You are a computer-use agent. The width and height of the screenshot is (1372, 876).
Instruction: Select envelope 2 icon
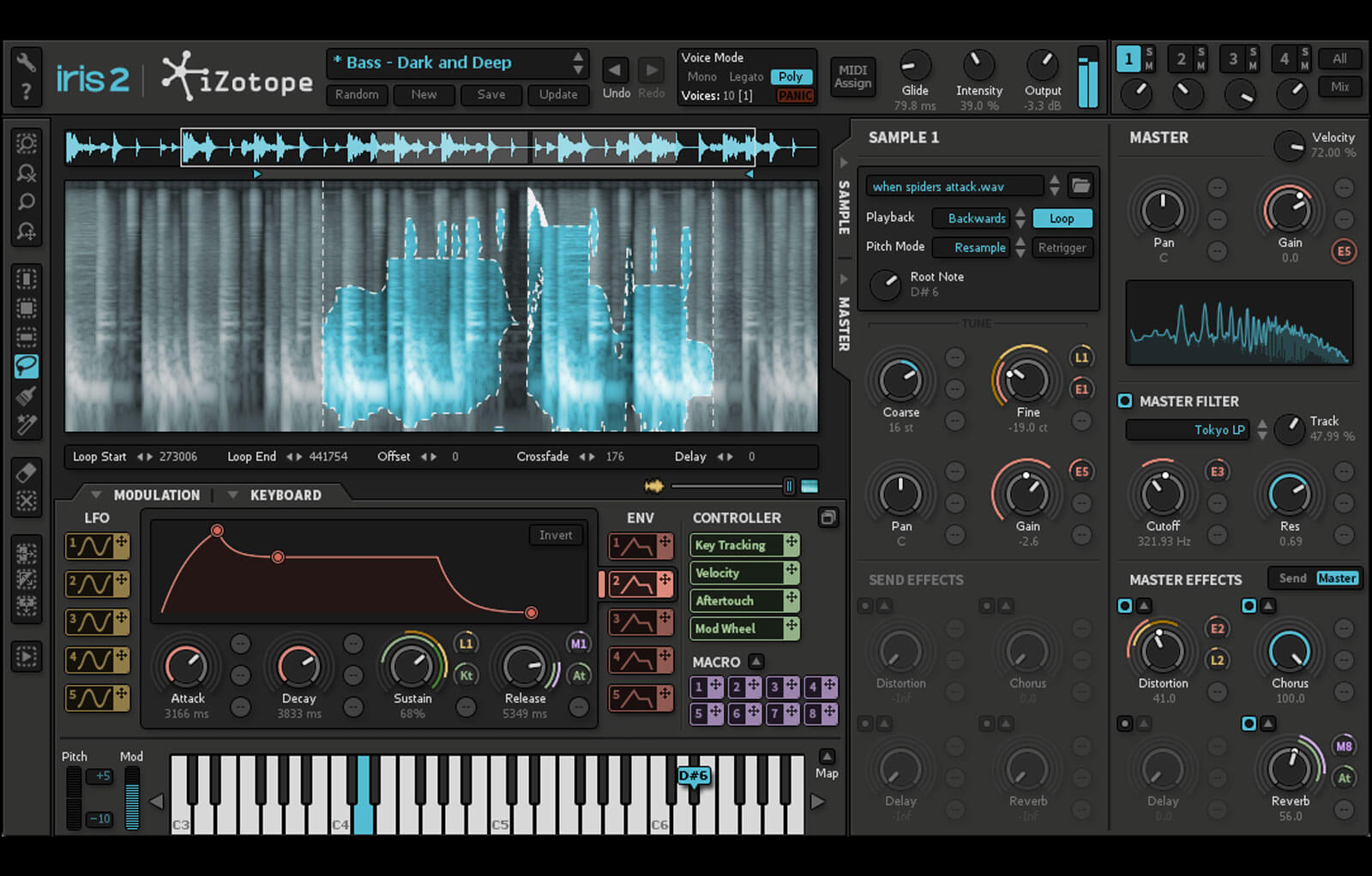click(635, 584)
